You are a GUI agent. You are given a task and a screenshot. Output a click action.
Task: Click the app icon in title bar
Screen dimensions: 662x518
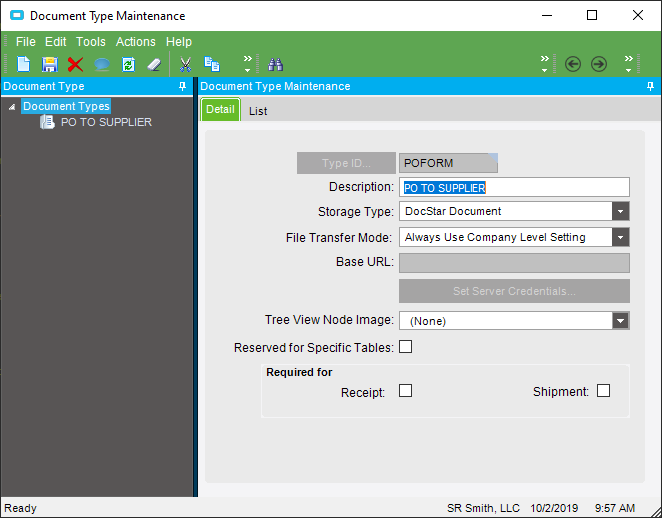point(17,16)
